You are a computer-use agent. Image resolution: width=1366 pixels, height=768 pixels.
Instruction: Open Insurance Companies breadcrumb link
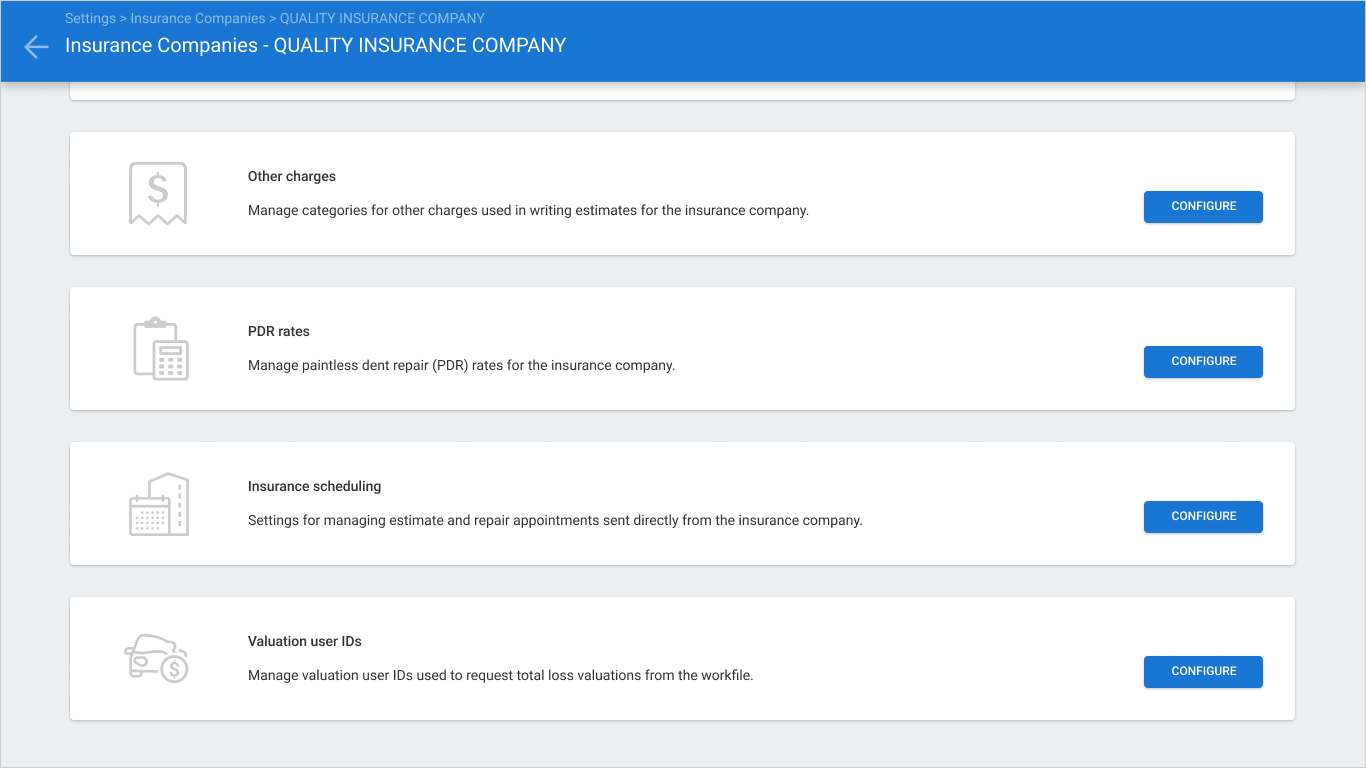pyautogui.click(x=198, y=18)
